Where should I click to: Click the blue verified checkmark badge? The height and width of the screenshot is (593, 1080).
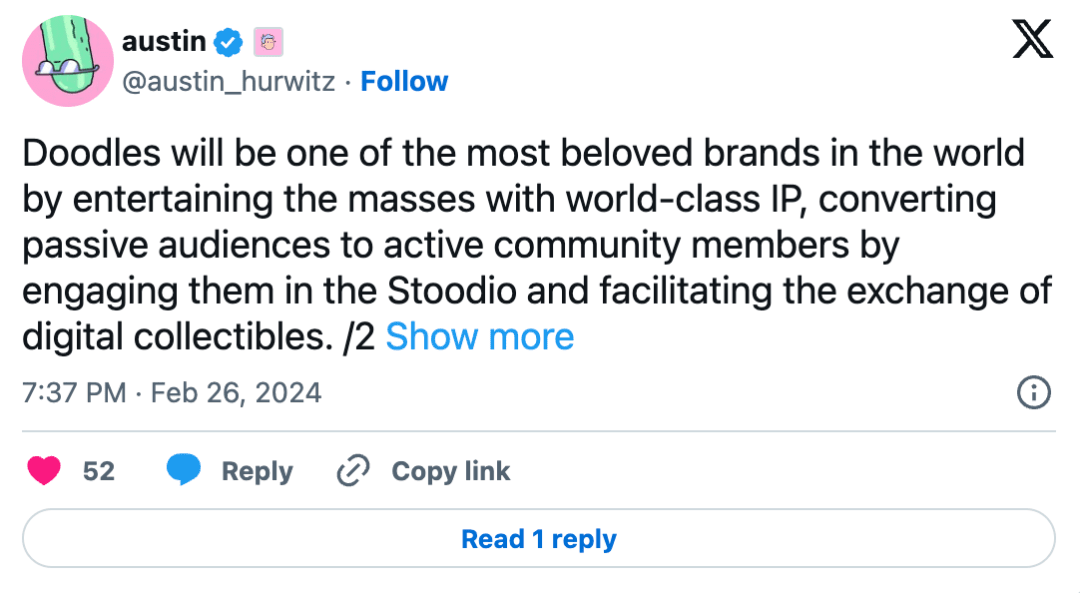coord(230,42)
